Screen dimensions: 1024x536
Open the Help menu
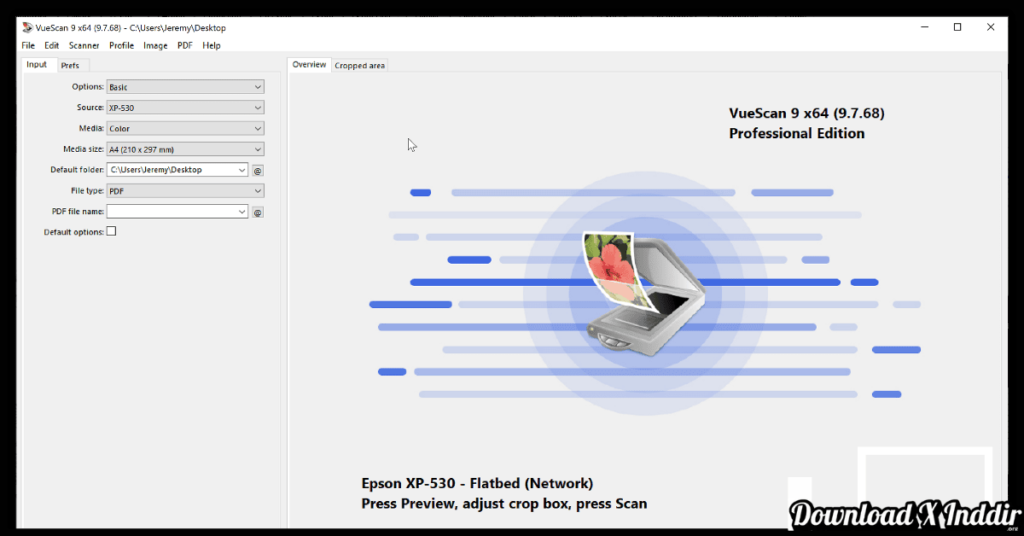[x=211, y=45]
